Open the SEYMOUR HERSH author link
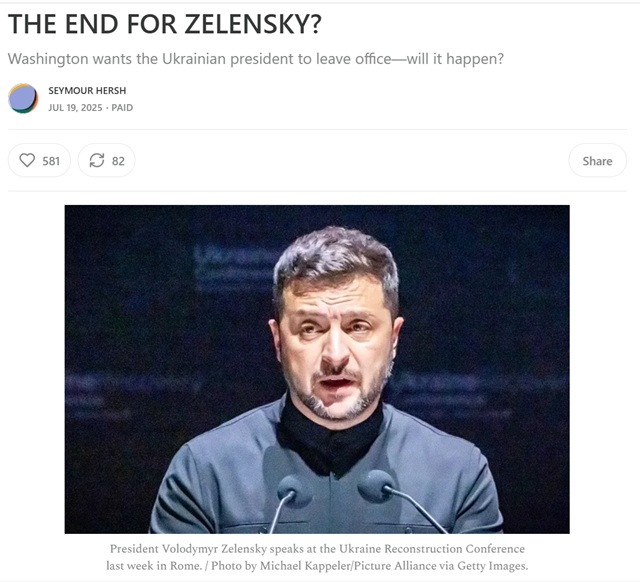This screenshot has width=640, height=582. pos(87,91)
